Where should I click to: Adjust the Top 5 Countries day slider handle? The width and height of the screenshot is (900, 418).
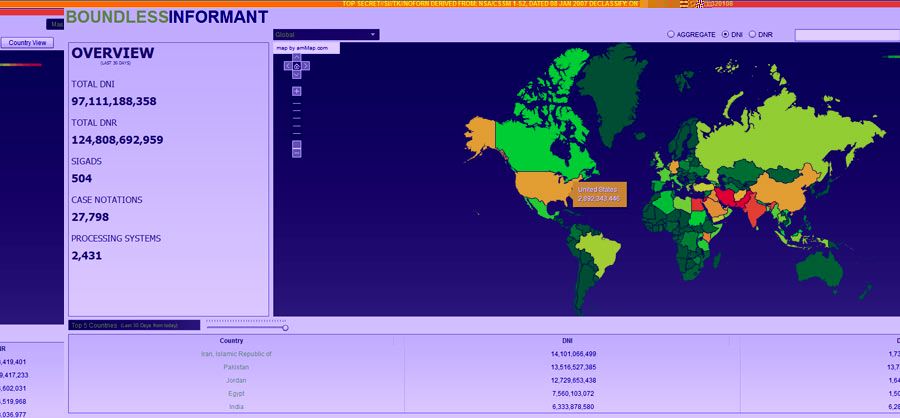click(285, 328)
